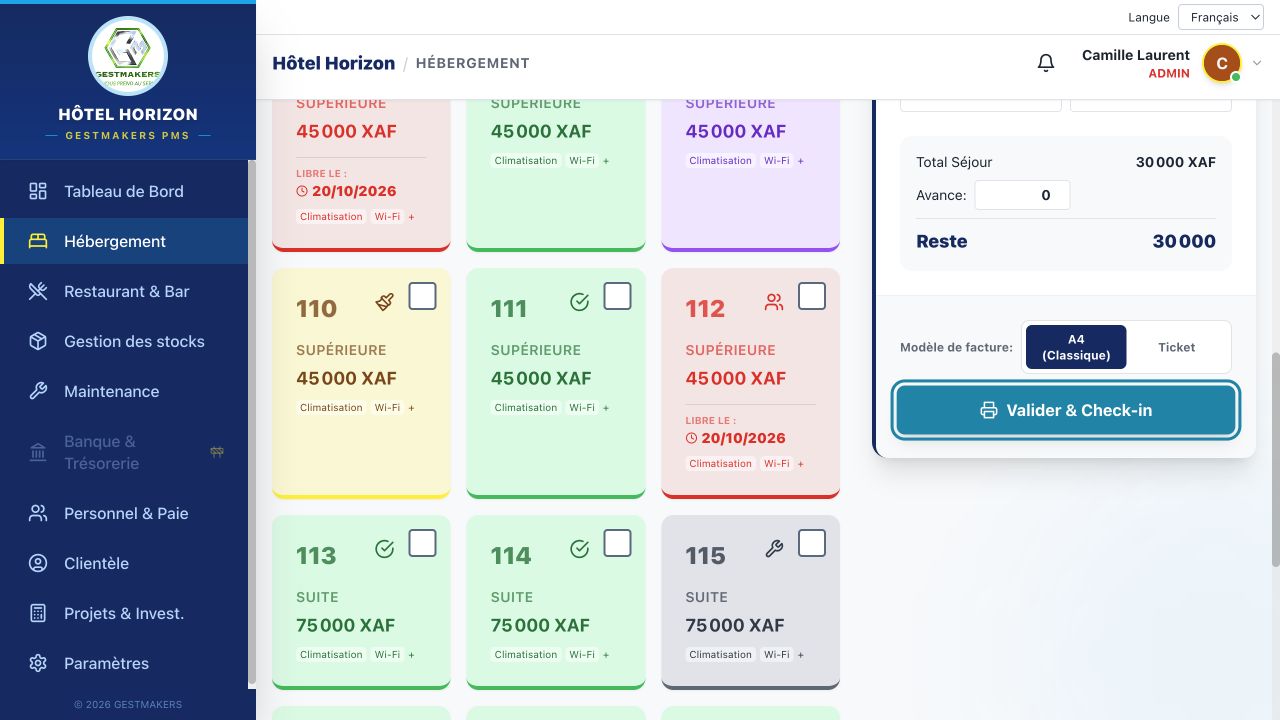Click the Valider & Check-in button
The height and width of the screenshot is (720, 1280).
click(x=1066, y=410)
